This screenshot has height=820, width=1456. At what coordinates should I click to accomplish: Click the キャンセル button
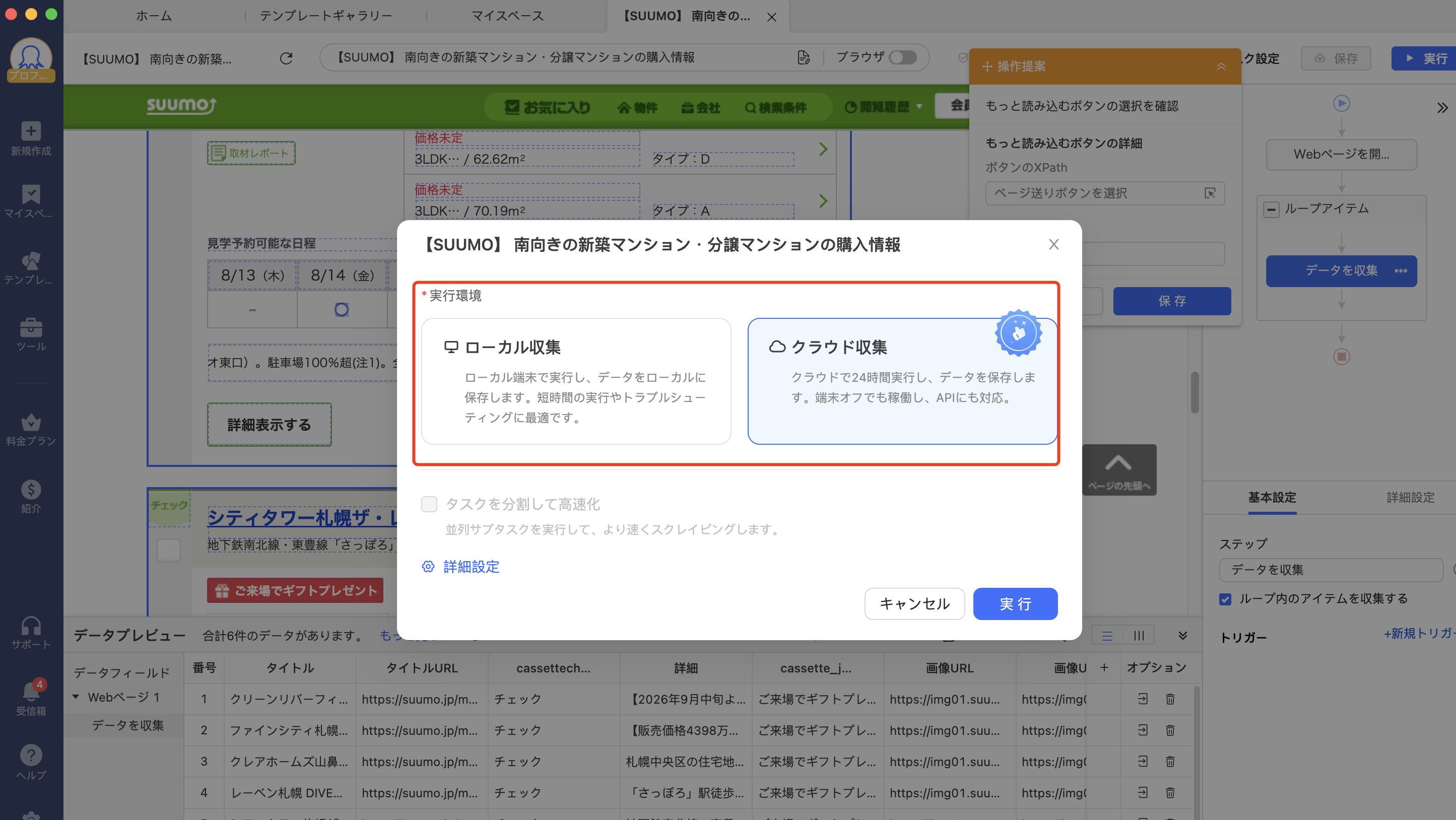pos(914,603)
